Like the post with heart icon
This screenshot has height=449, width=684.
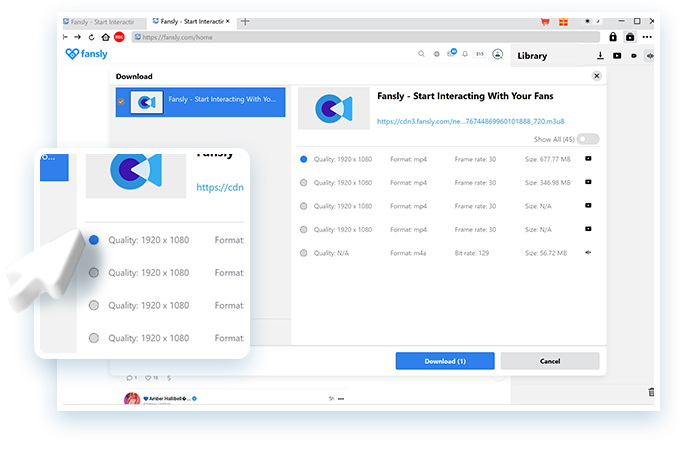pyautogui.click(x=148, y=378)
